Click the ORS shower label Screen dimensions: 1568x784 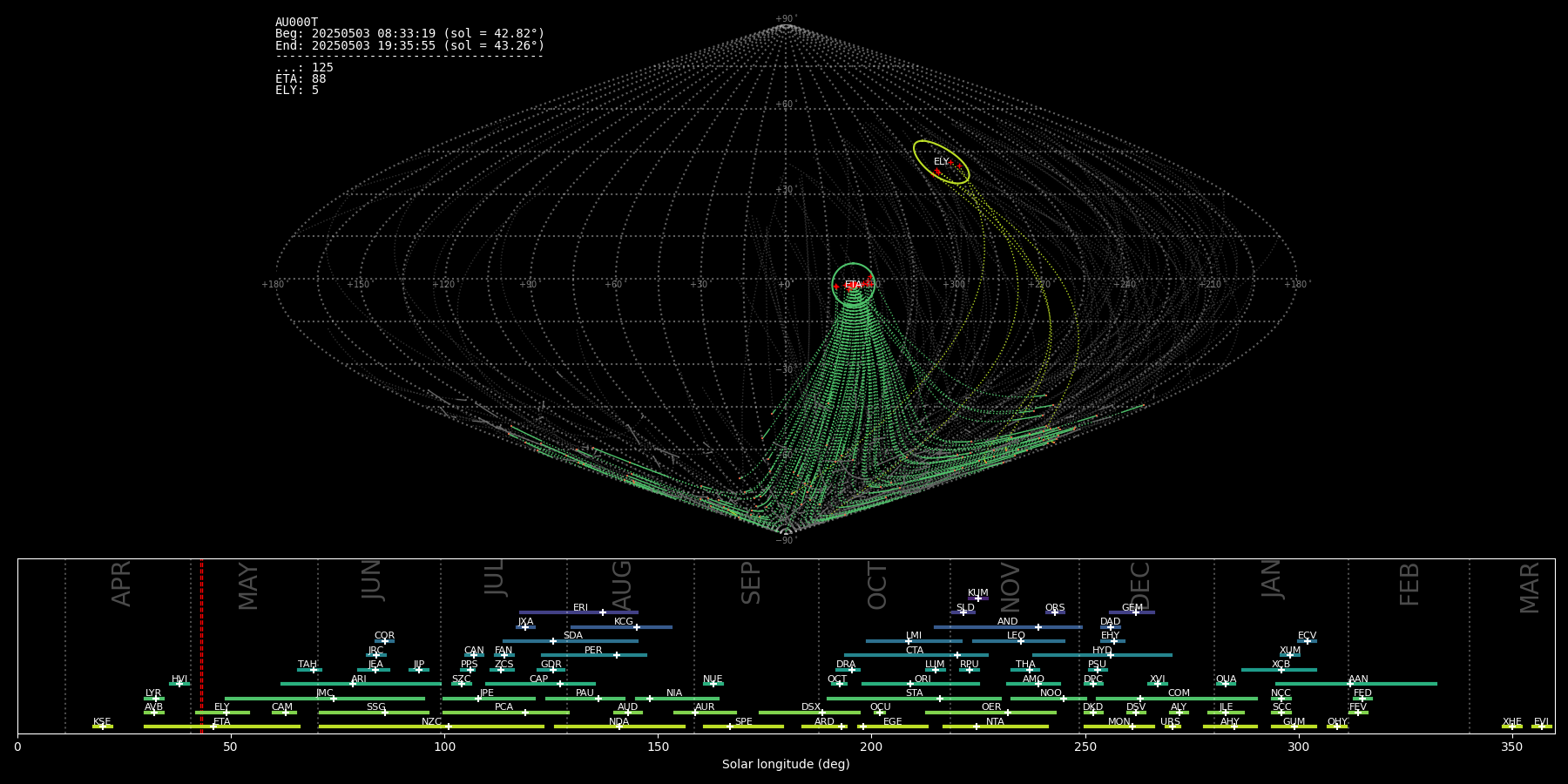point(1055,608)
